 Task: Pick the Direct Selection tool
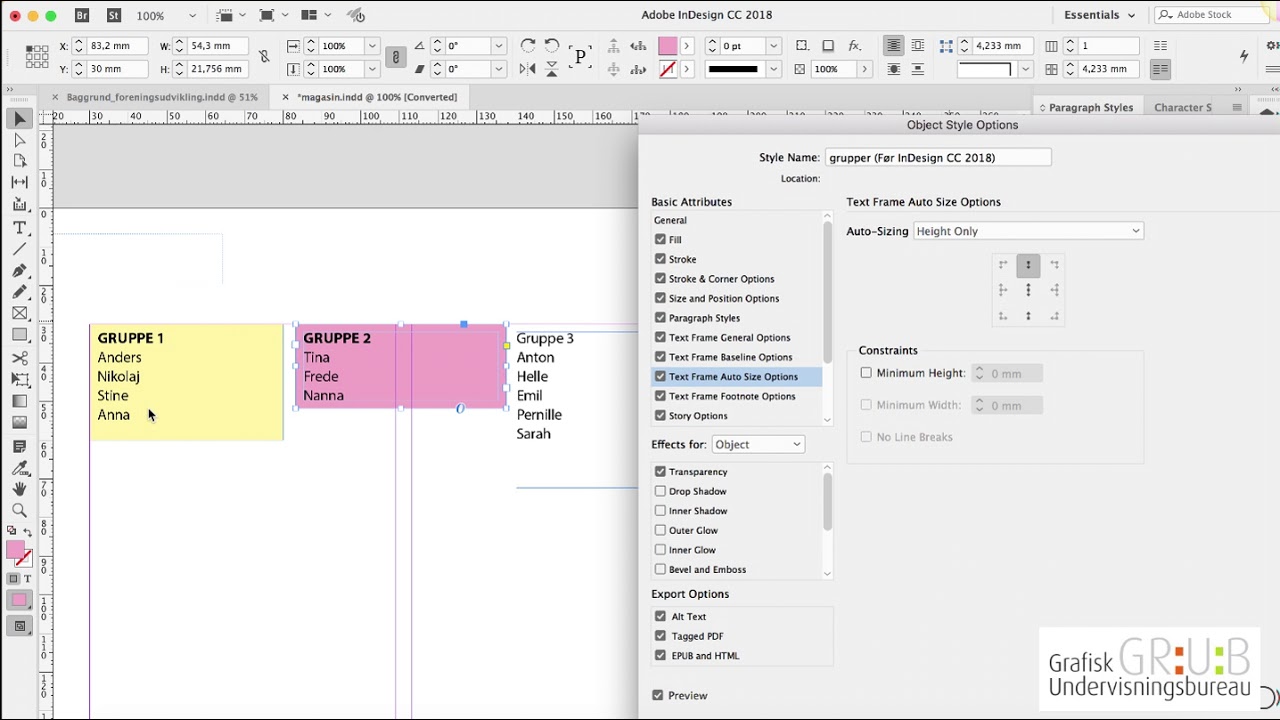coord(19,140)
